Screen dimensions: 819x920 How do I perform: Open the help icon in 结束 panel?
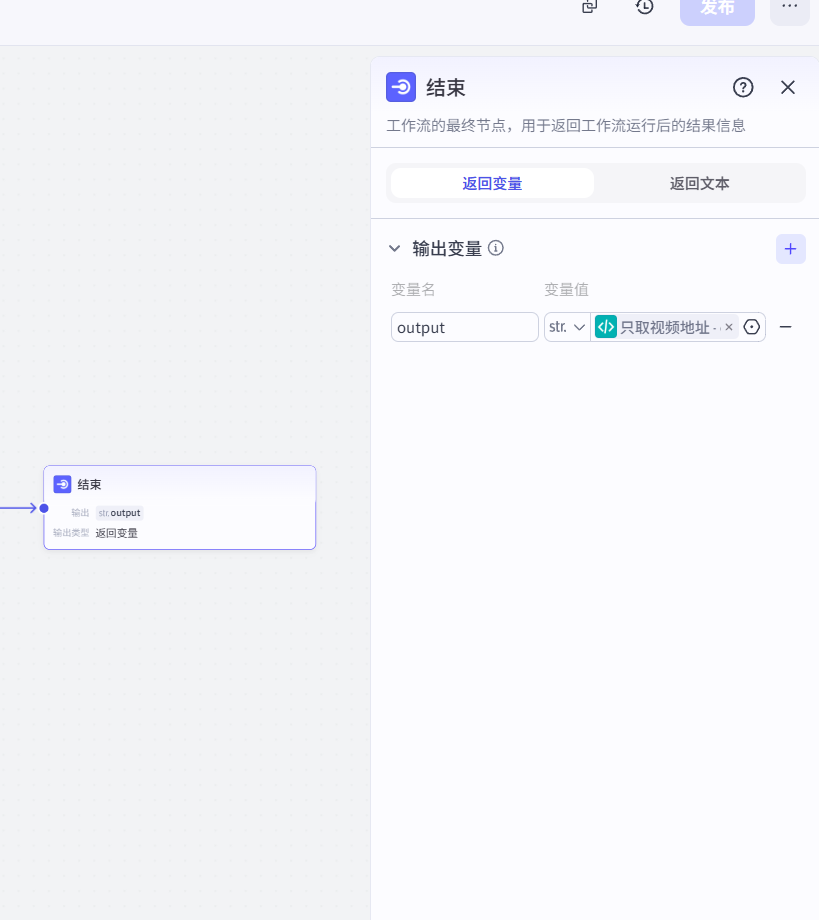pyautogui.click(x=743, y=87)
